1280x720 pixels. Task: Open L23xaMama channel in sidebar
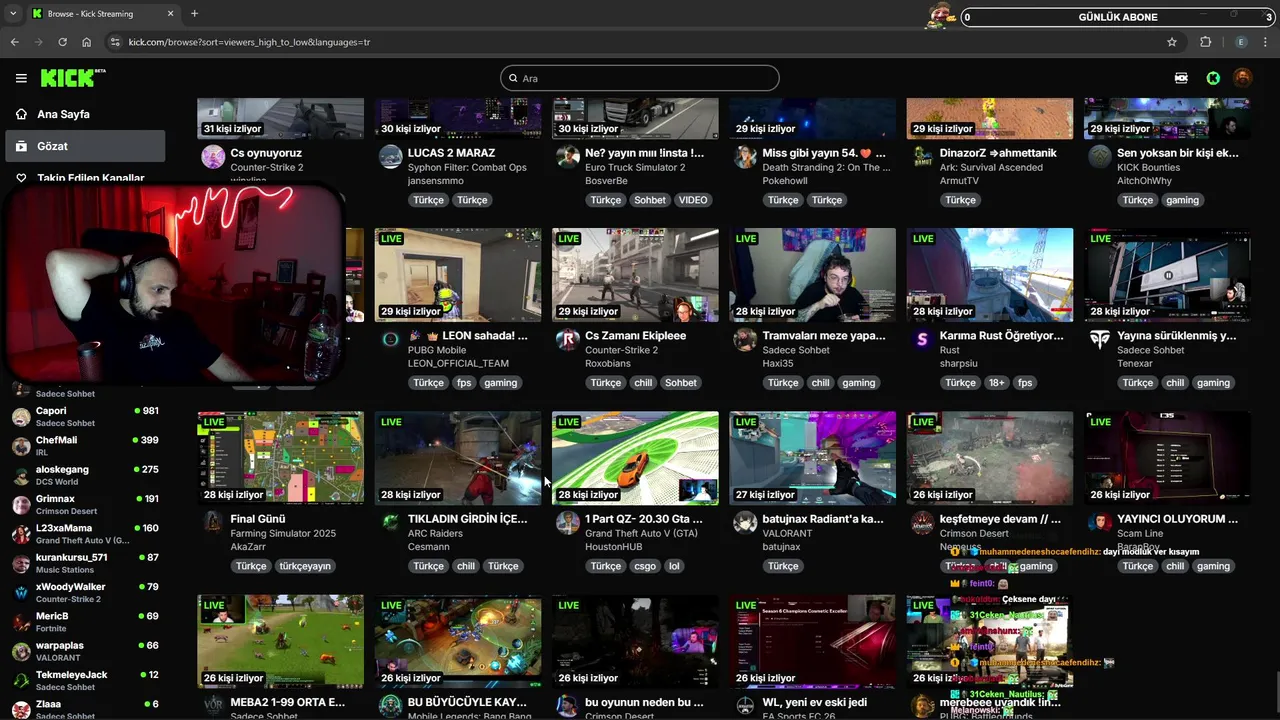(85, 534)
